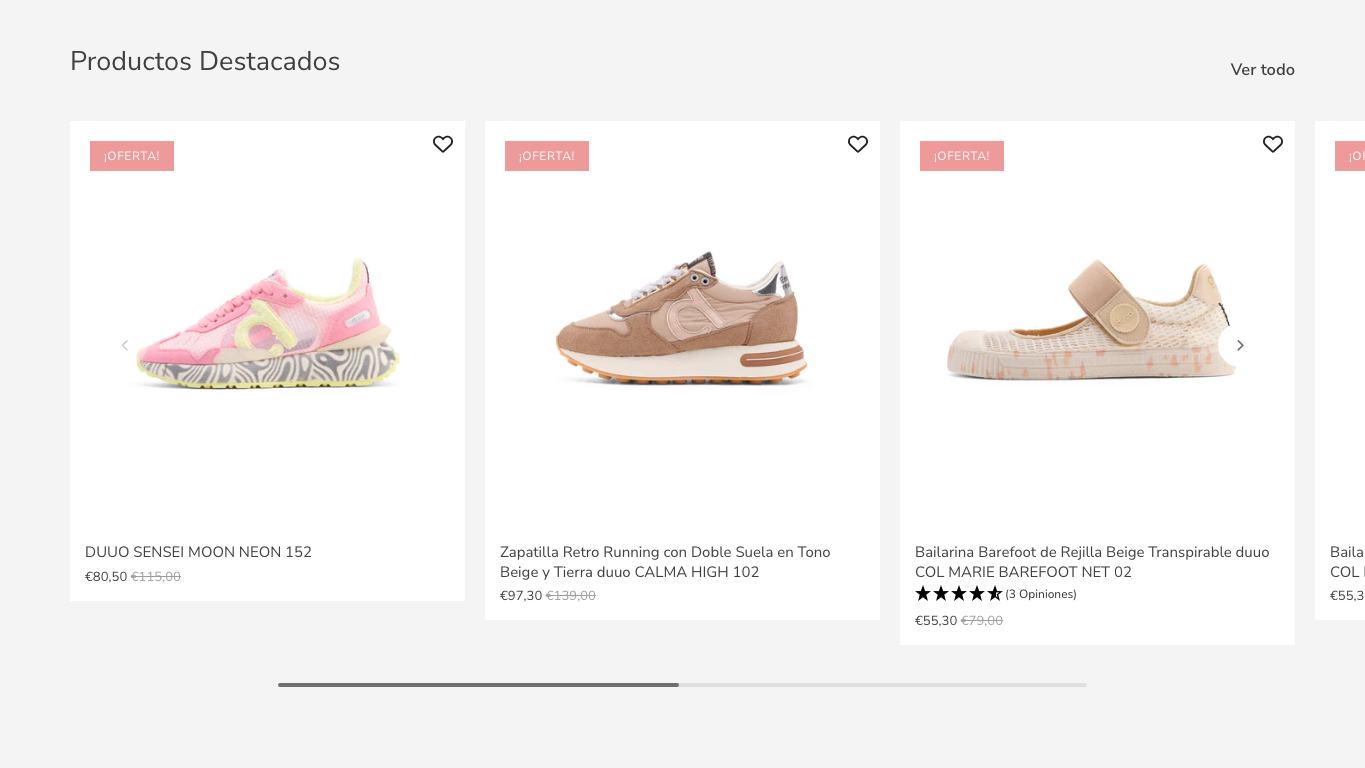1365x768 pixels.
Task: Add CALMA HIGH 102 sneaker to wishlist
Action: point(858,144)
